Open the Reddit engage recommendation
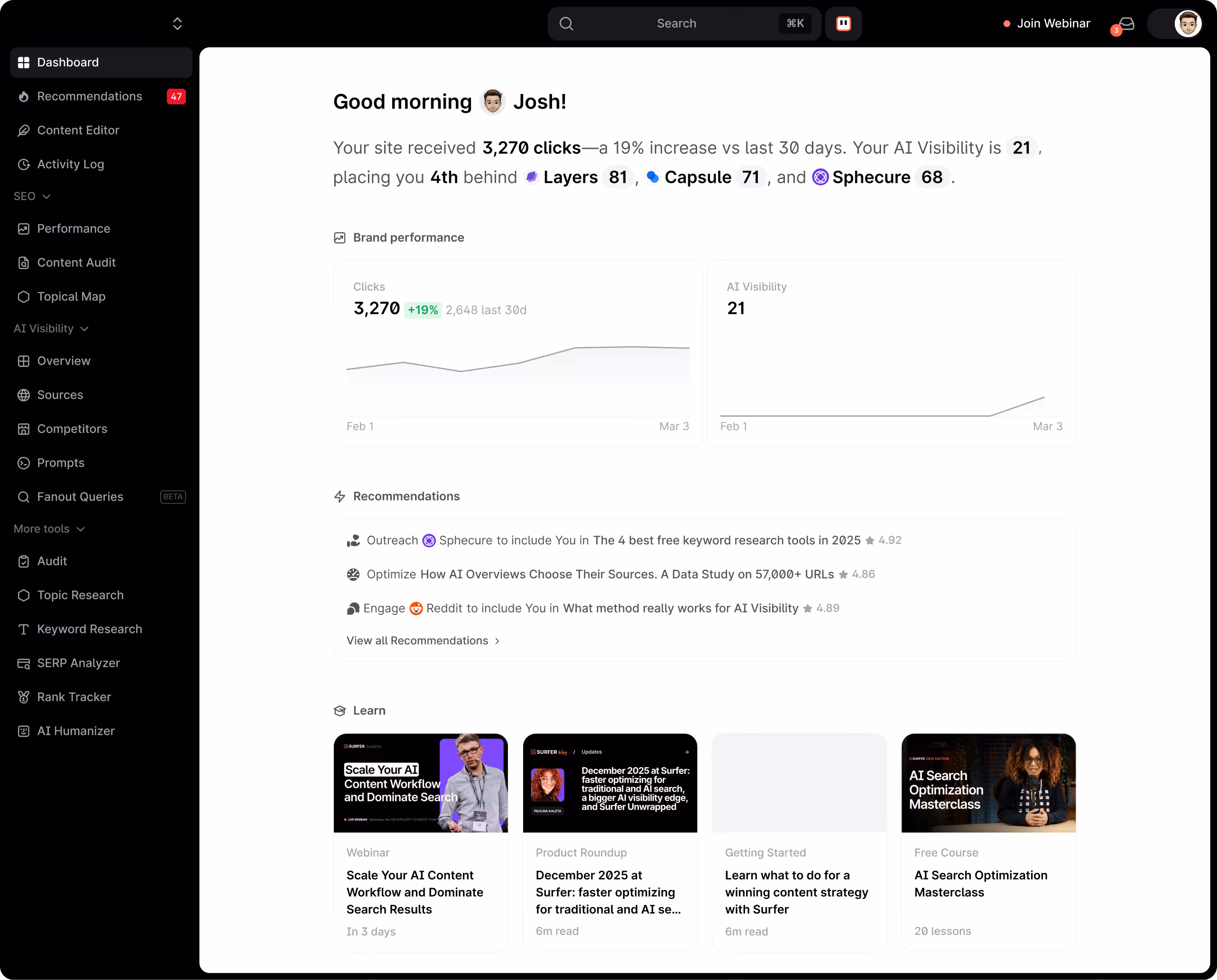Image resolution: width=1217 pixels, height=980 pixels. pyautogui.click(x=593, y=608)
